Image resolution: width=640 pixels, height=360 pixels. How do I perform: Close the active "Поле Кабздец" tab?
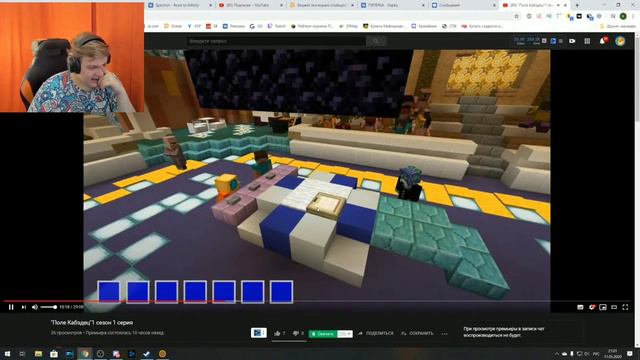click(x=565, y=5)
